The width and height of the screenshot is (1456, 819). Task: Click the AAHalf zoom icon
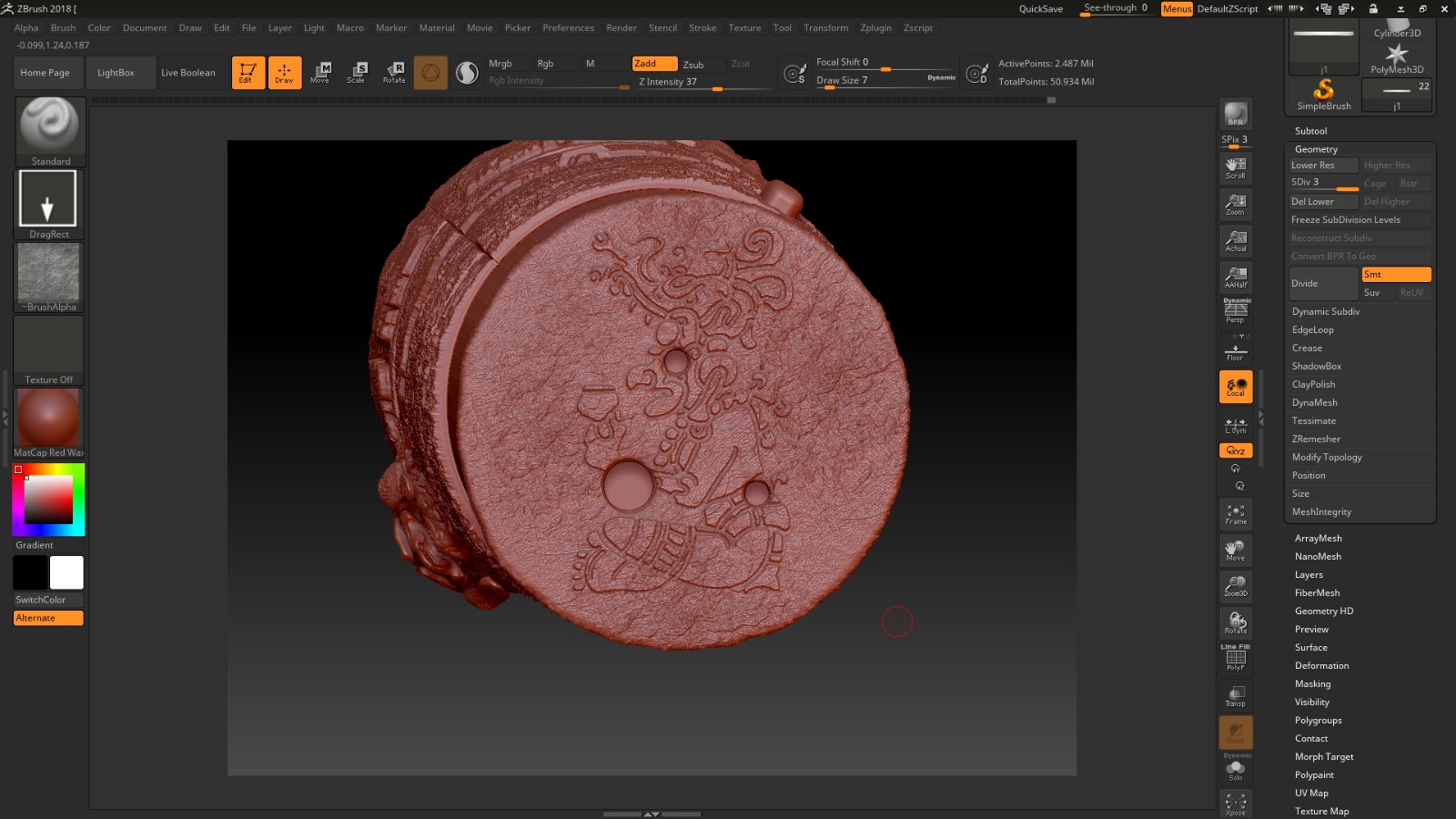1236,278
